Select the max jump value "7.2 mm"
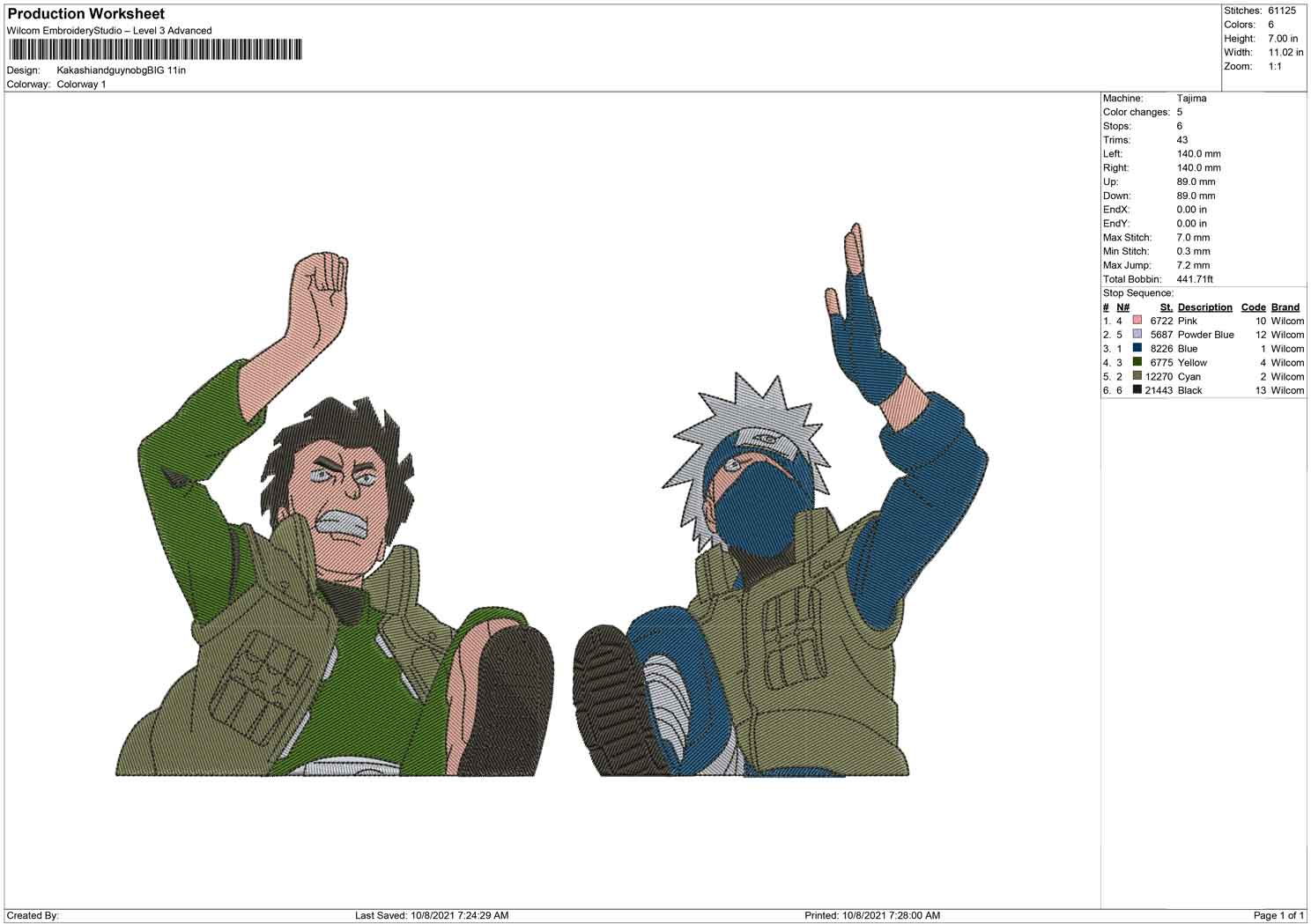 click(1194, 265)
